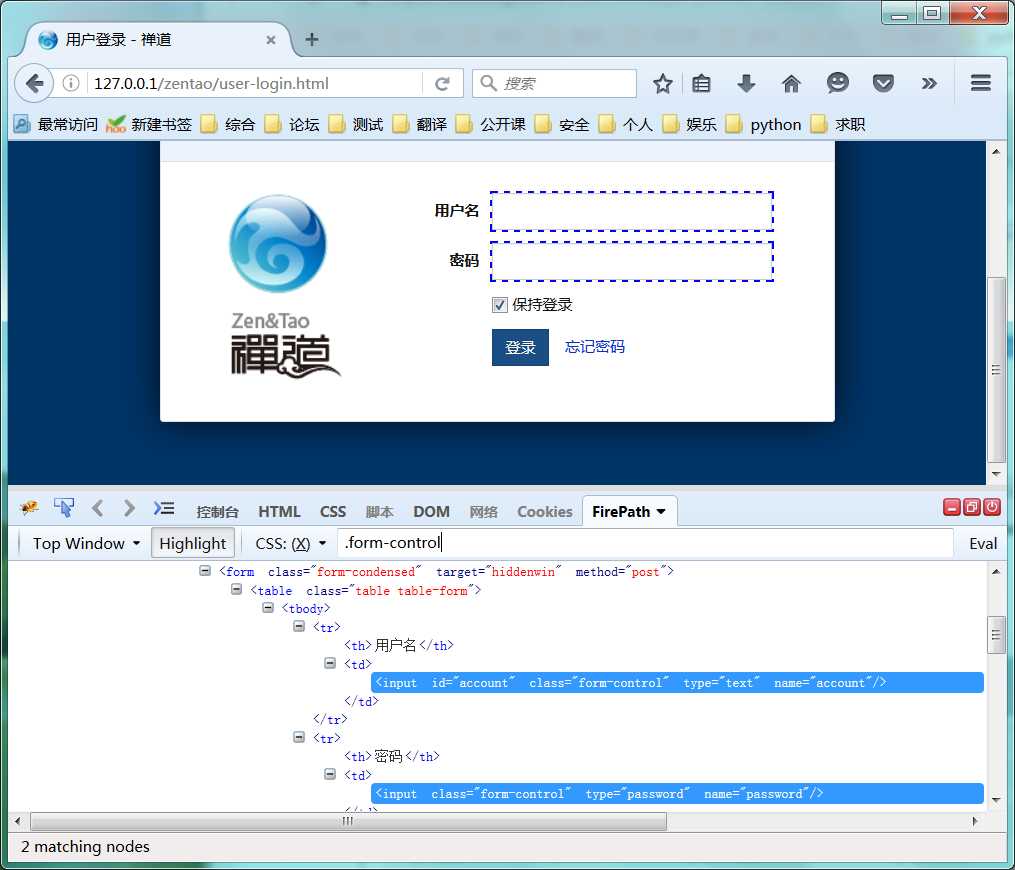
Task: Select the highlighted account input node
Action: [x=677, y=682]
